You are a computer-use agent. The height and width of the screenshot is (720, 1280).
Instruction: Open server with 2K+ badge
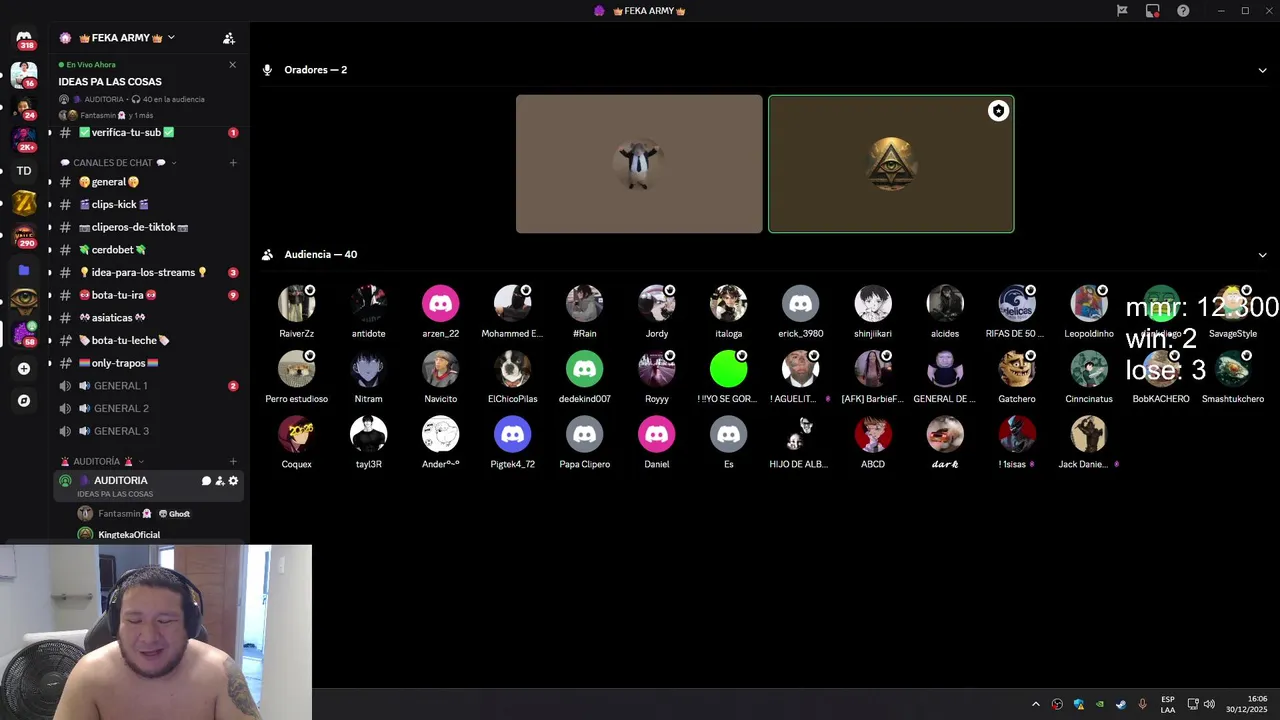point(24,138)
